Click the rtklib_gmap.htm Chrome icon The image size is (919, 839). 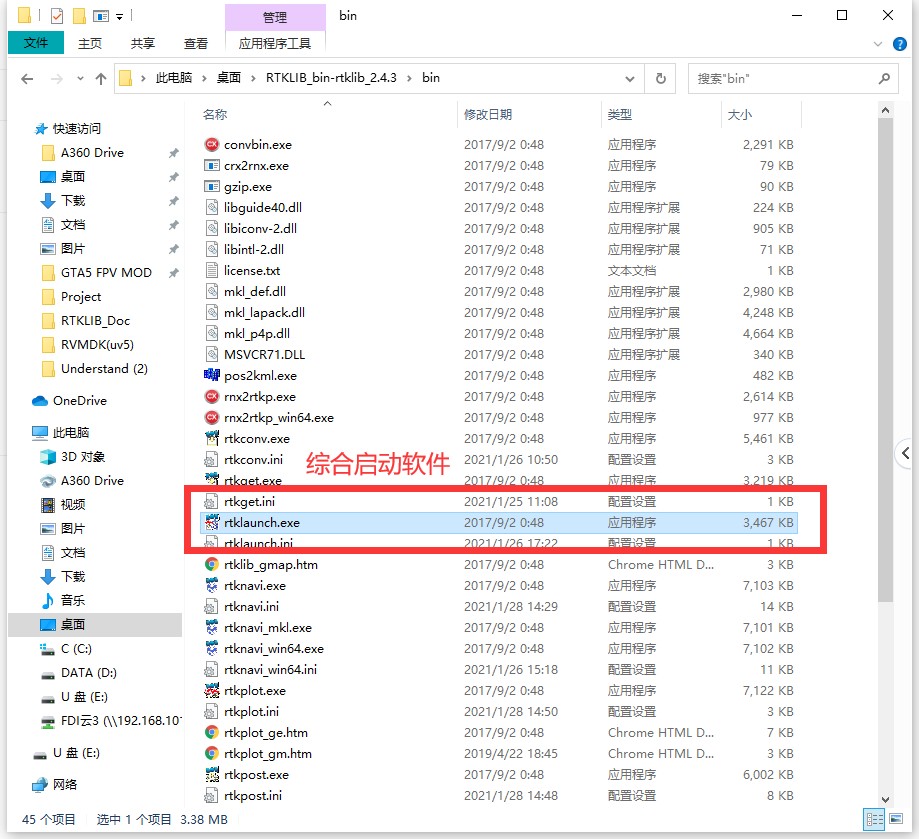tap(212, 564)
